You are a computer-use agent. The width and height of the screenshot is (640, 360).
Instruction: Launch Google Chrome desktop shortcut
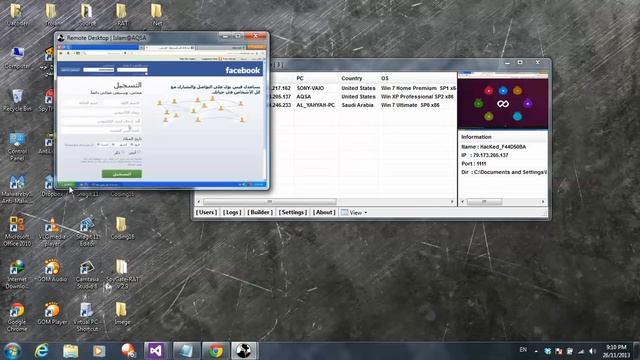tap(17, 317)
